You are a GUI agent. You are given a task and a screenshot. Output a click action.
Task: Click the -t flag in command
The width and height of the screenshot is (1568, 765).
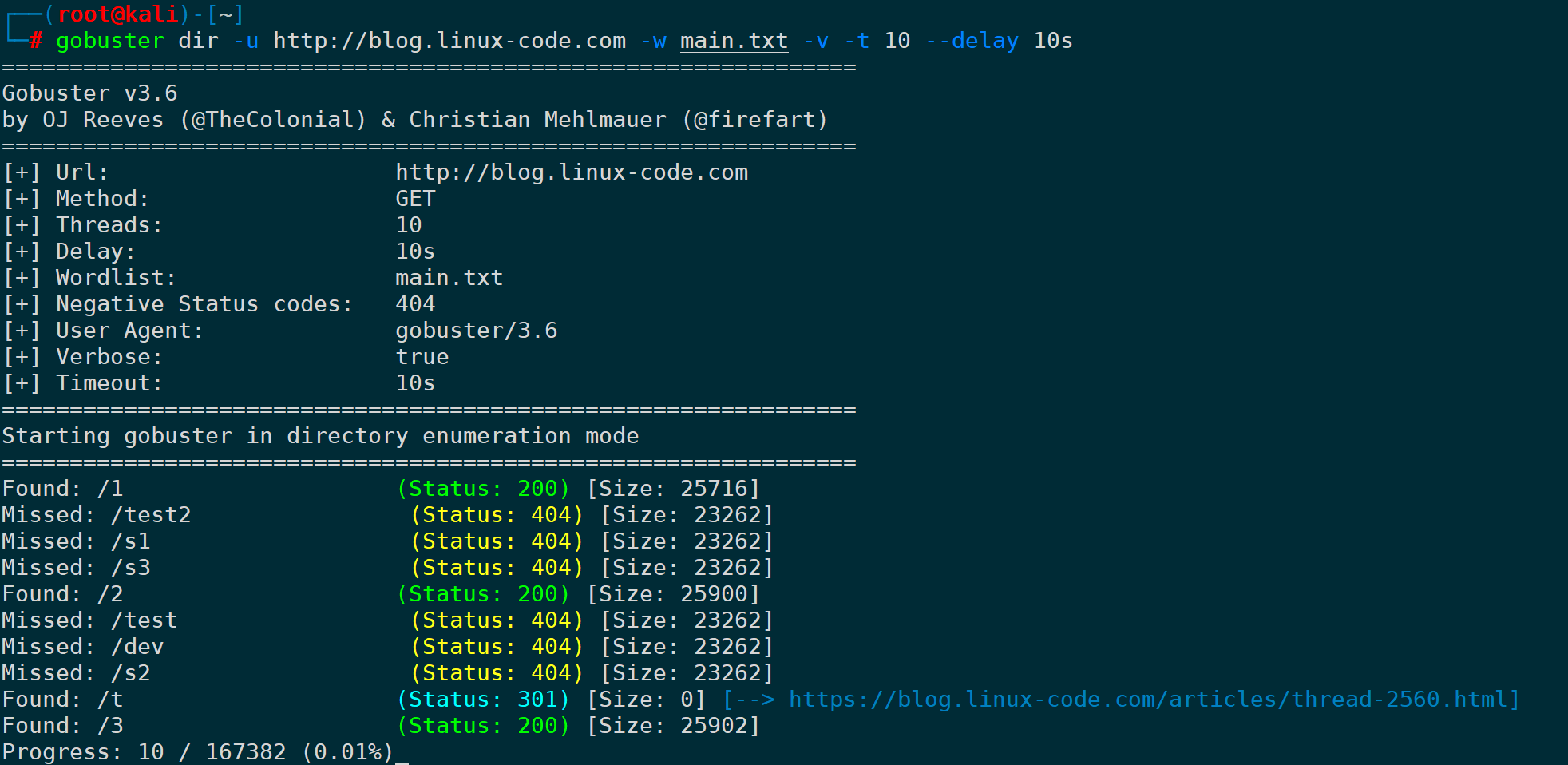[x=857, y=41]
